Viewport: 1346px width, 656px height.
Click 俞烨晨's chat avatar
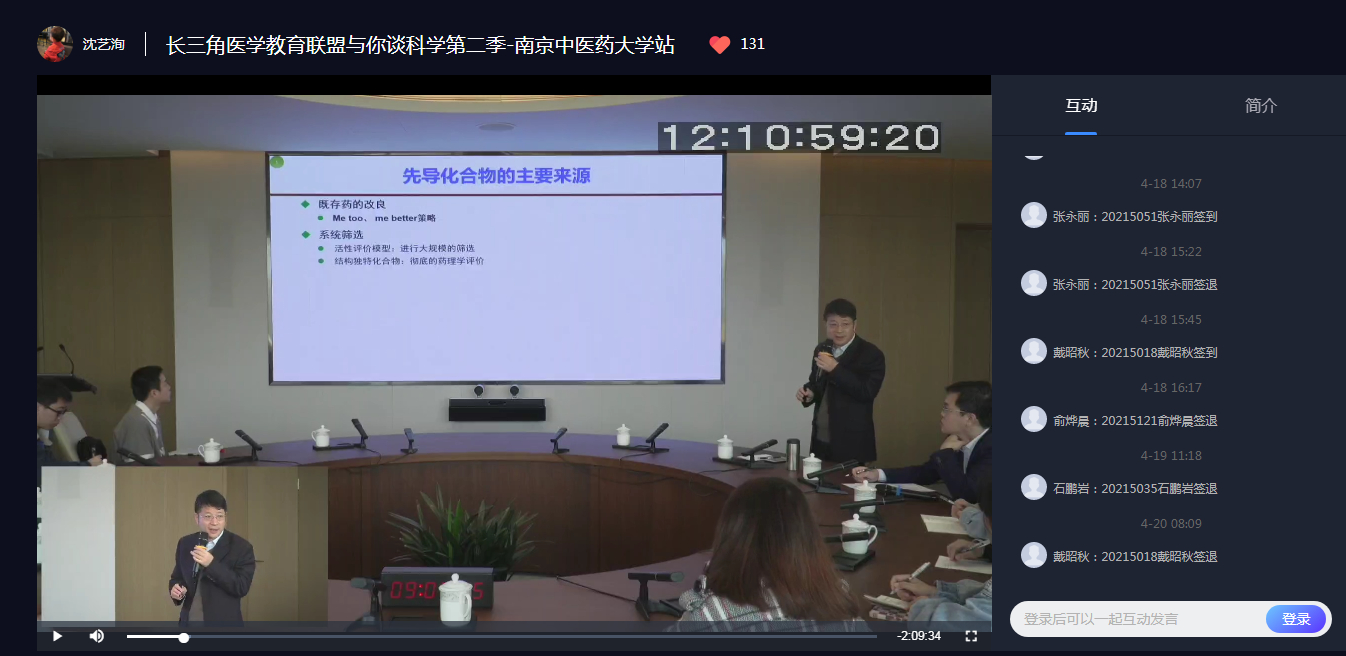[x=1034, y=419]
